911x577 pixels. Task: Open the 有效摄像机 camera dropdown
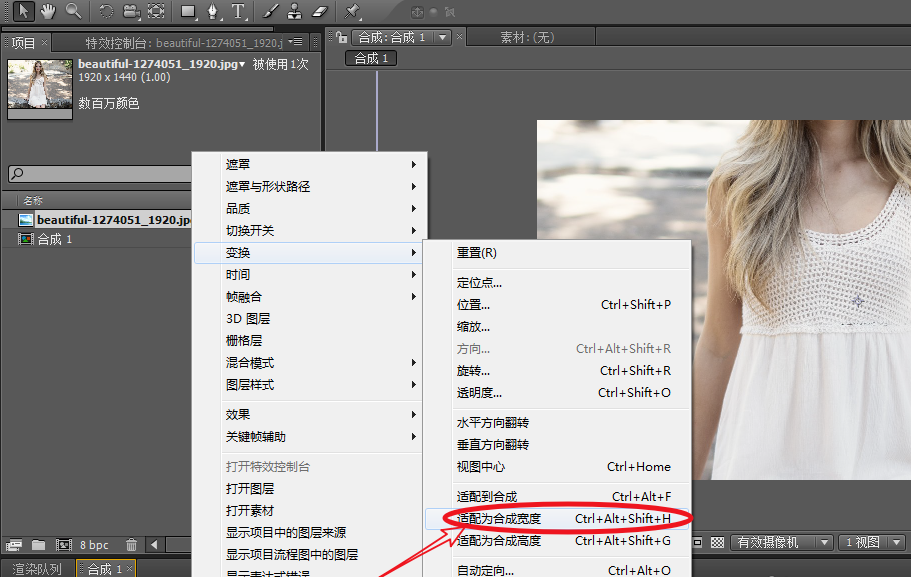click(781, 542)
